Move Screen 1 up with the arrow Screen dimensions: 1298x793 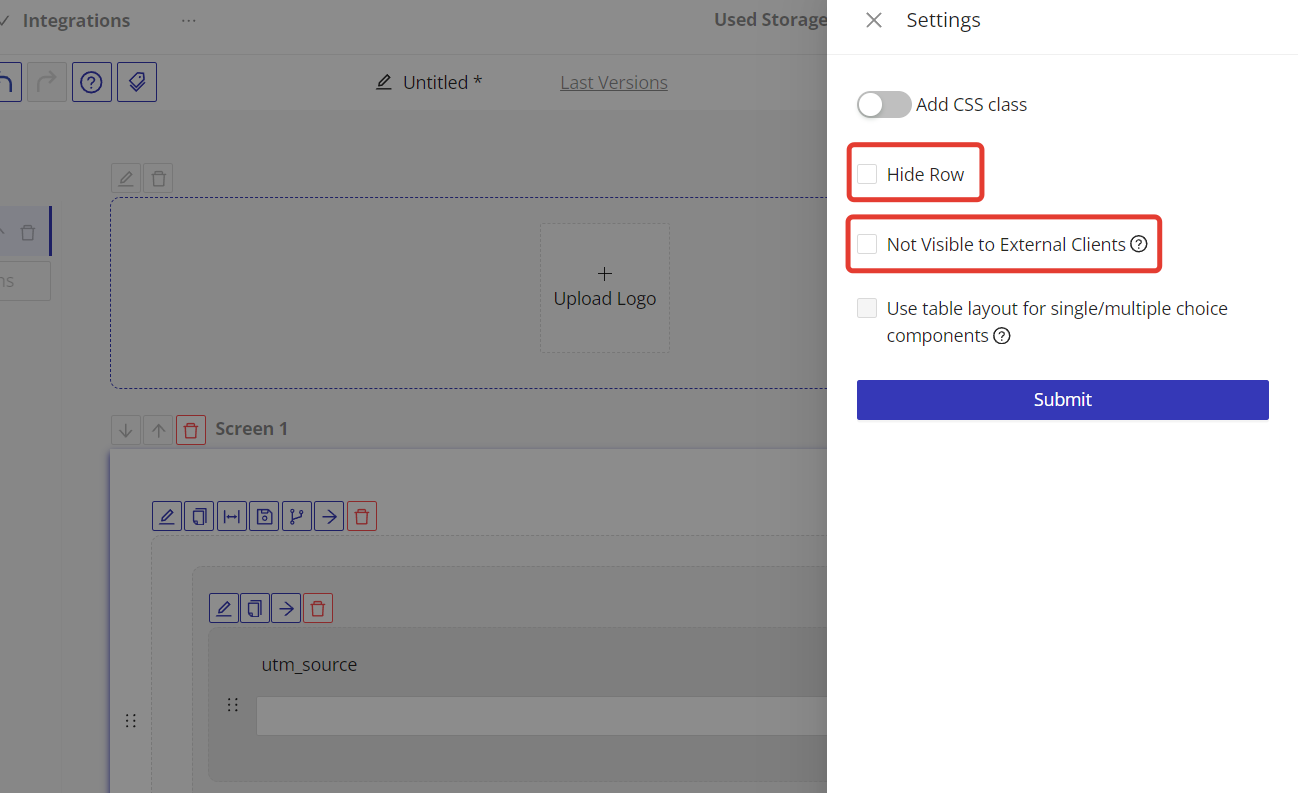point(158,431)
